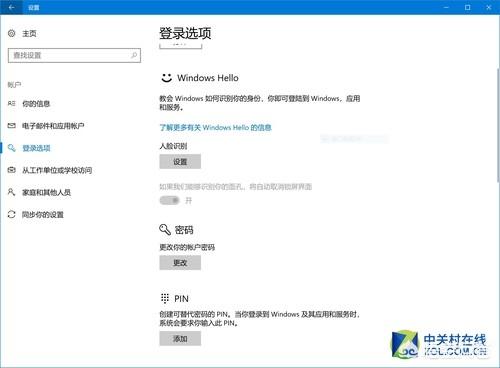Viewport: 500px width, 368px height.
Task: Go to 同步你的设置 page
Action: click(43, 214)
